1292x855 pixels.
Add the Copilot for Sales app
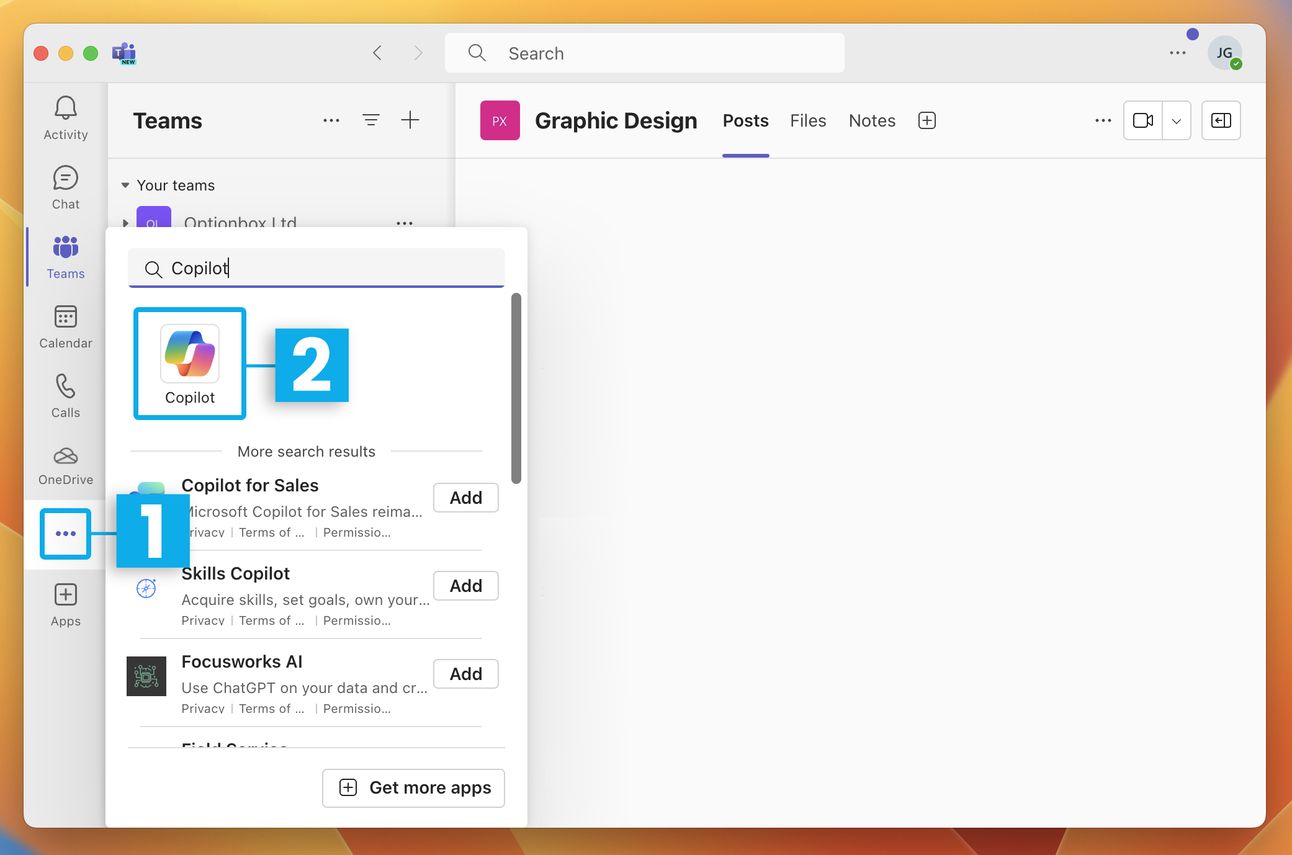466,497
